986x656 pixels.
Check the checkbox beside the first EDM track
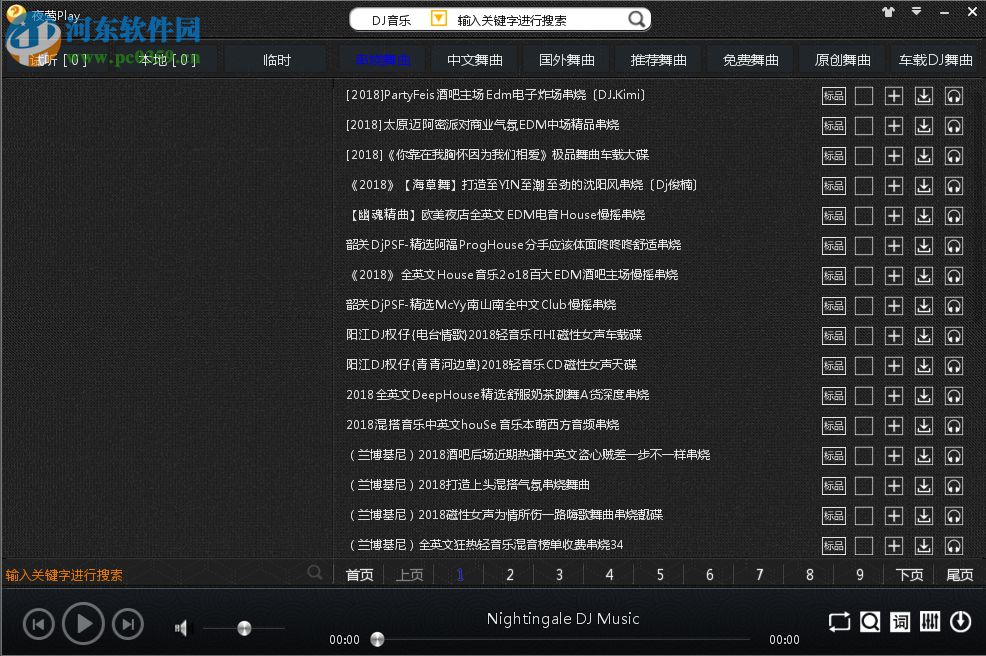coord(863,95)
